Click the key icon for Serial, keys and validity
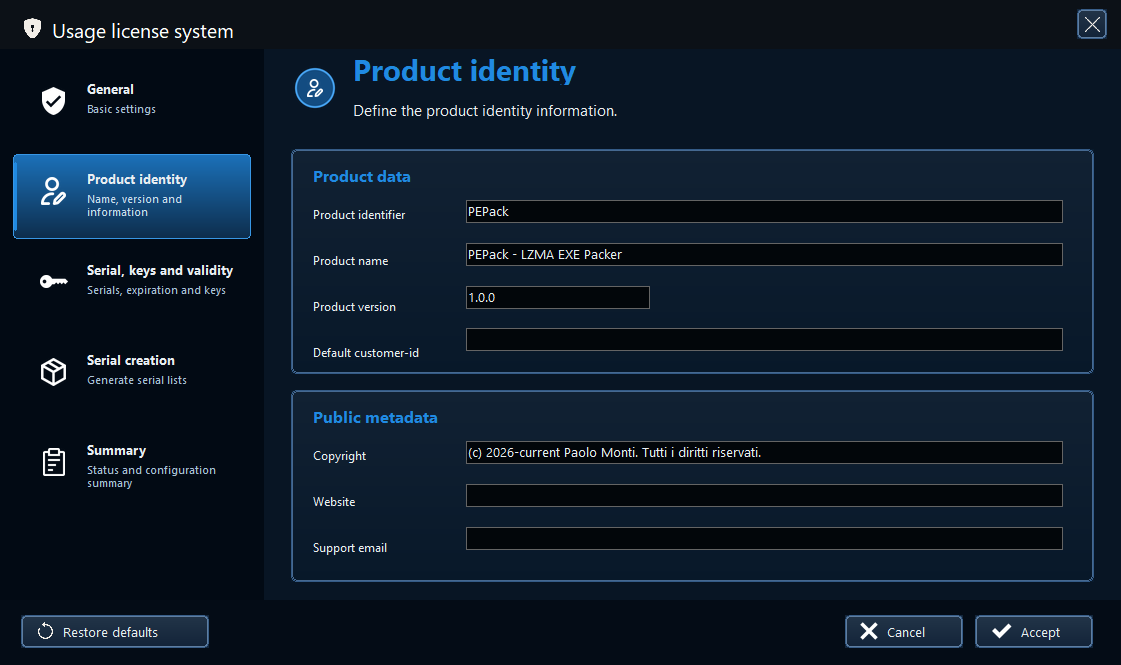1121x665 pixels. (54, 282)
